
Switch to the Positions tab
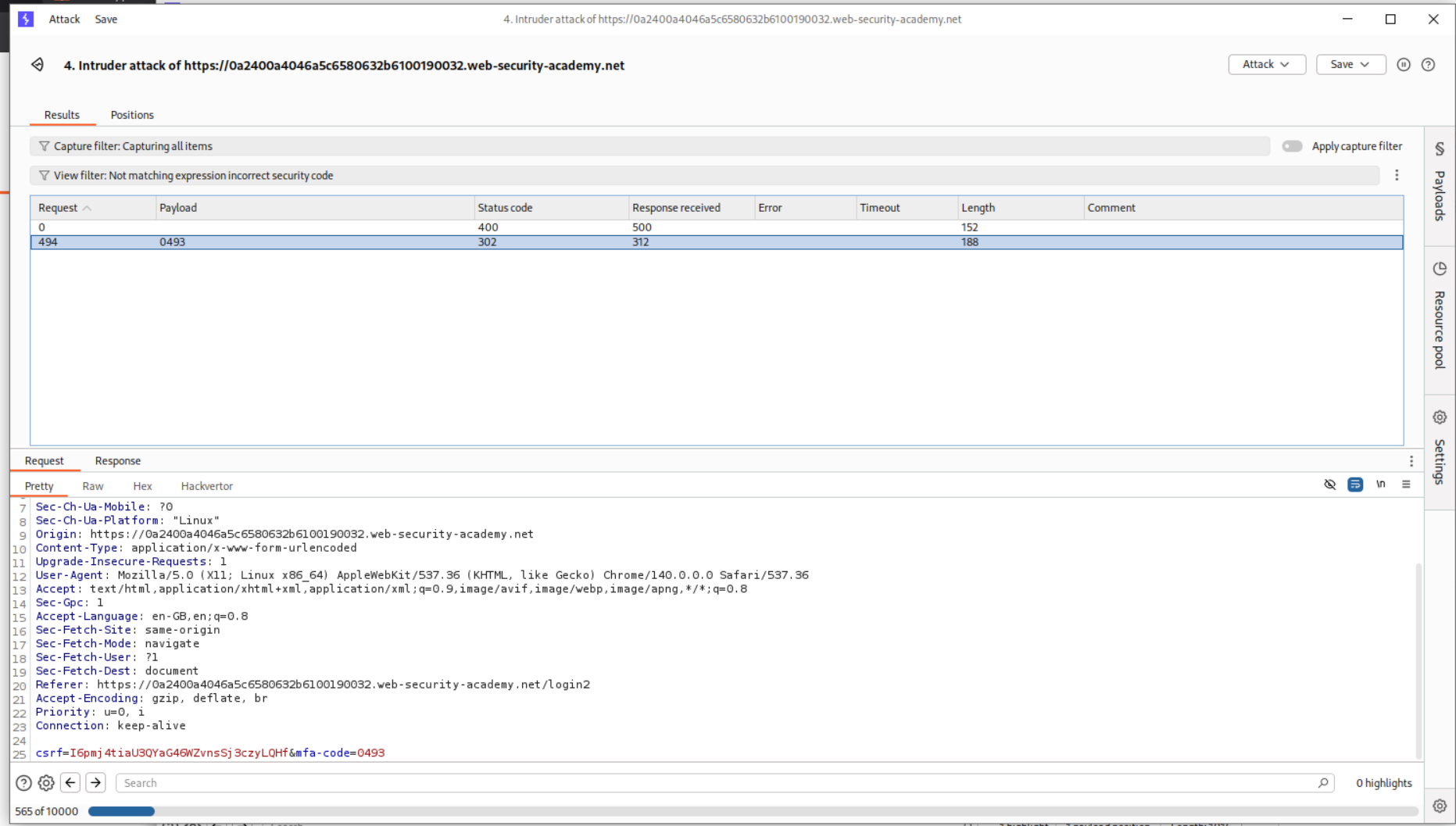click(x=132, y=115)
